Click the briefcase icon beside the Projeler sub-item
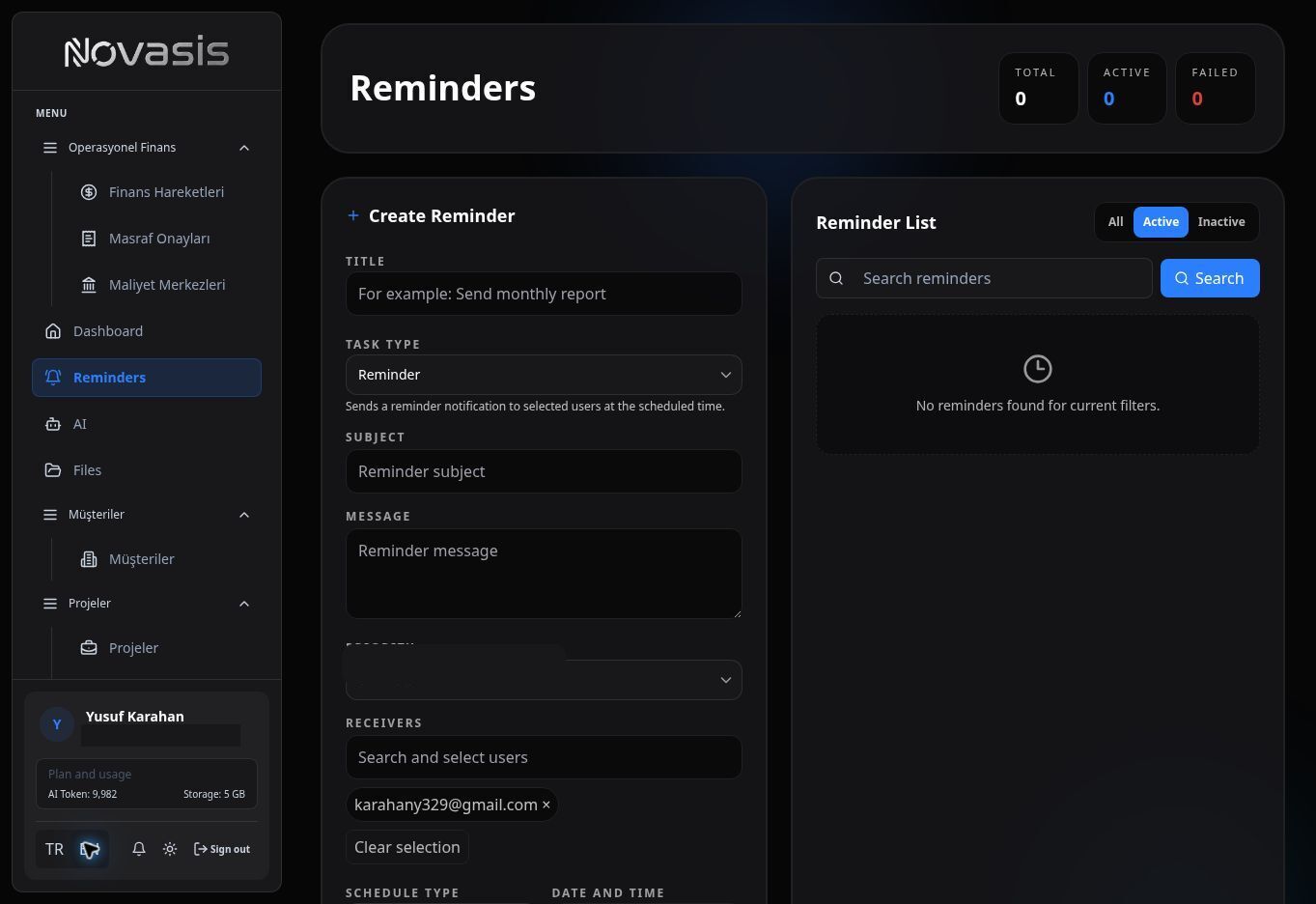 click(x=89, y=648)
